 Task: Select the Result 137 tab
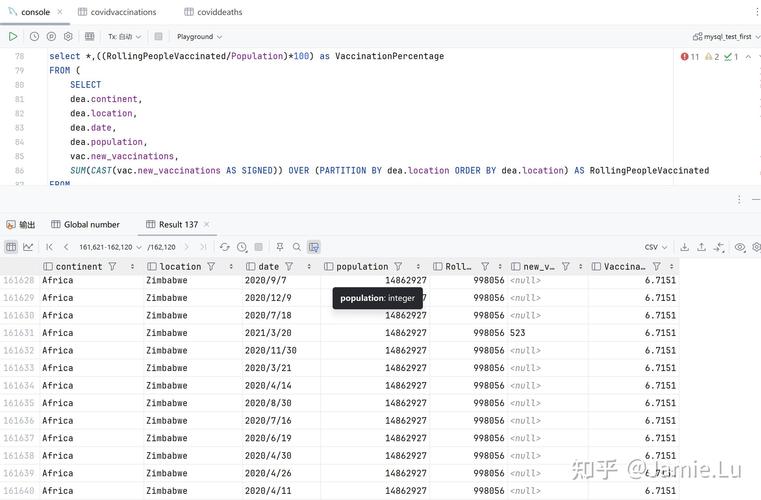pos(172,225)
